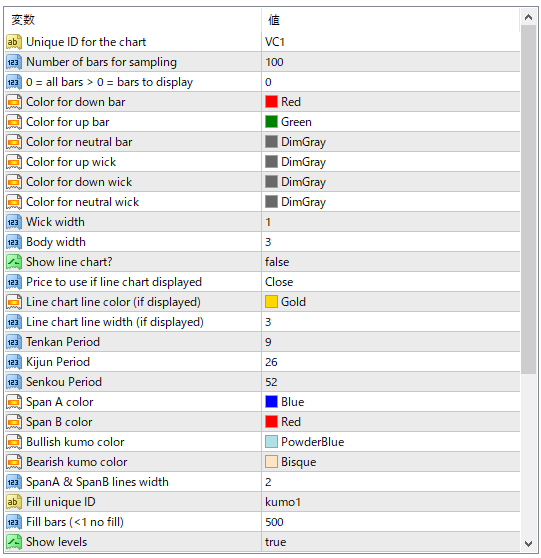The image size is (541, 558).
Task: Edit the Wick width value 1
Action: click(x=391, y=222)
